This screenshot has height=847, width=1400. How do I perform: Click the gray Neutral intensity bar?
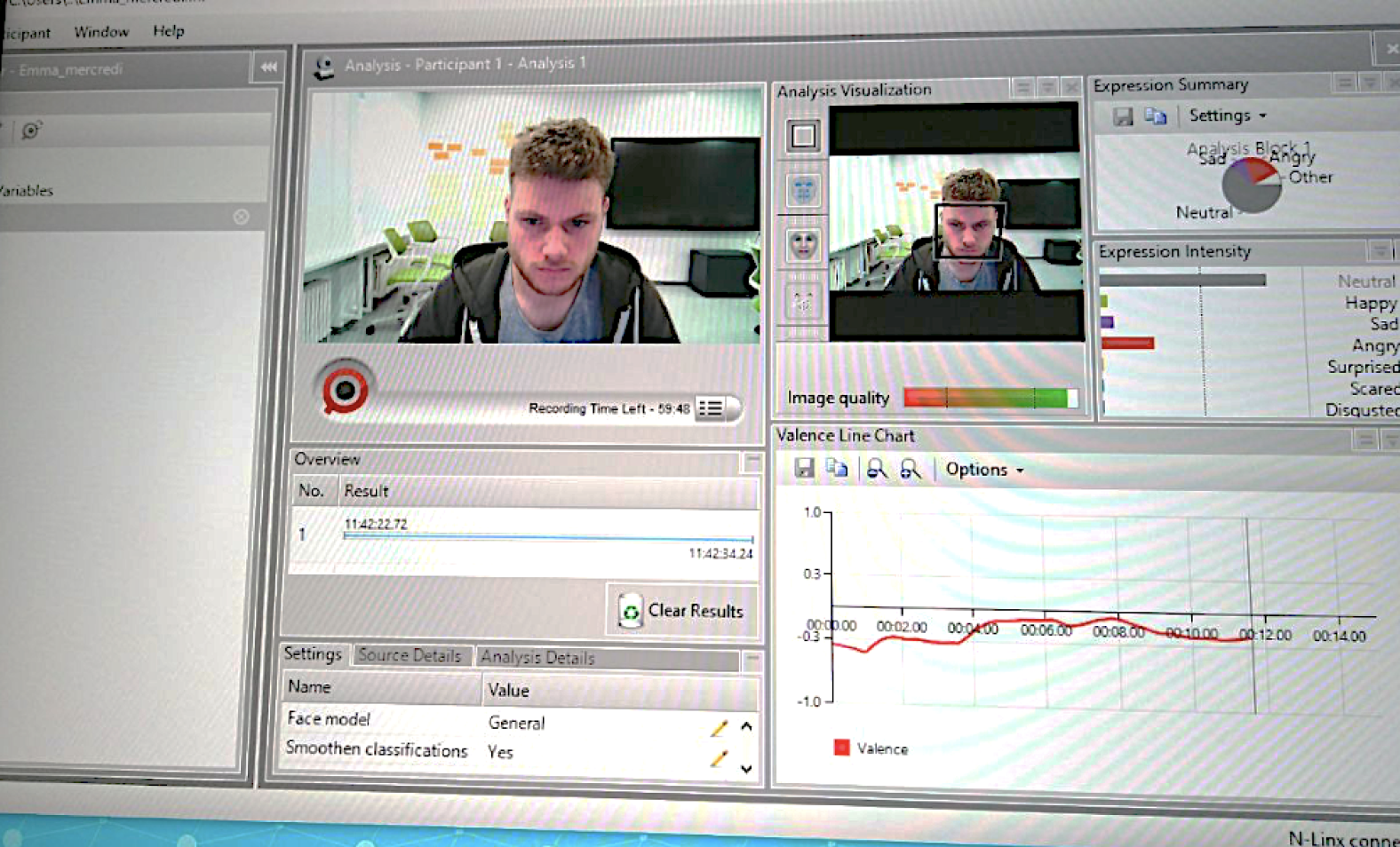1182,281
